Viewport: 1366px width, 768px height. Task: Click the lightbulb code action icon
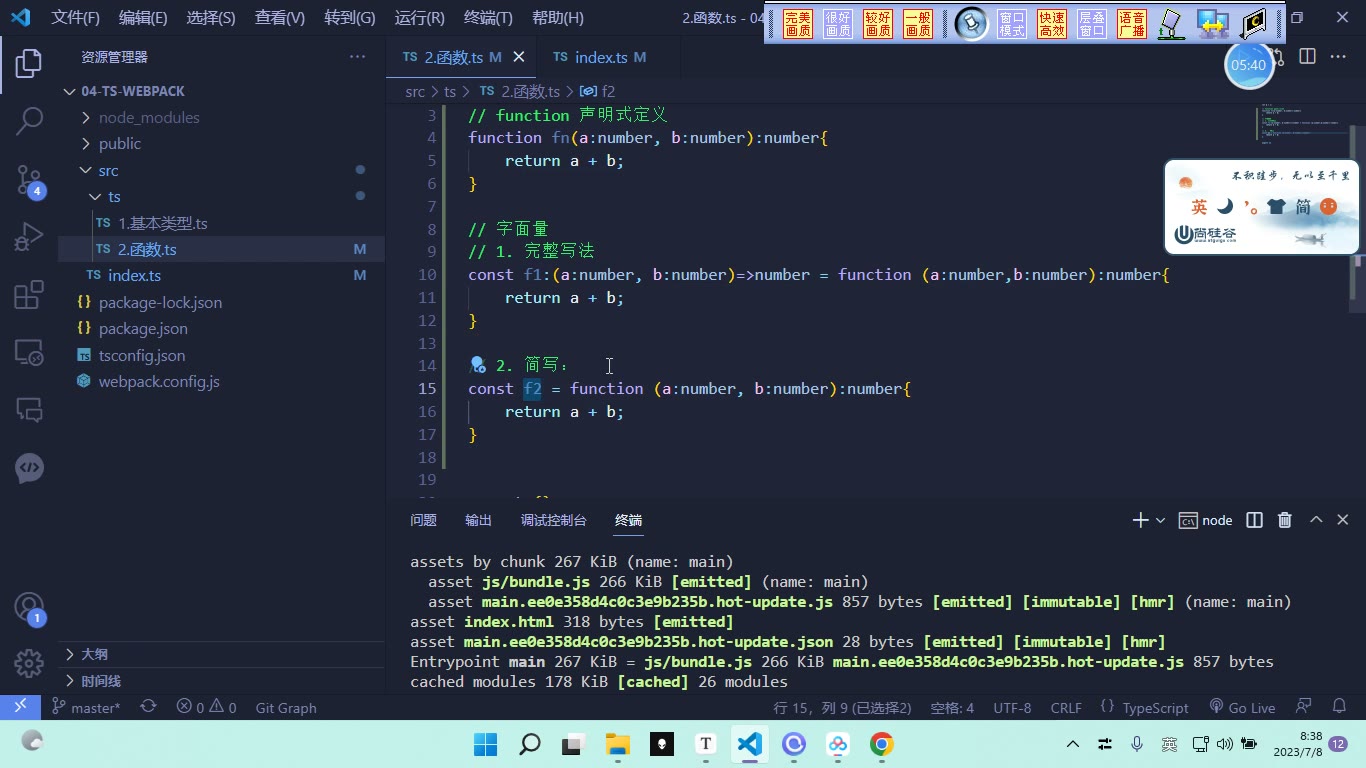478,365
